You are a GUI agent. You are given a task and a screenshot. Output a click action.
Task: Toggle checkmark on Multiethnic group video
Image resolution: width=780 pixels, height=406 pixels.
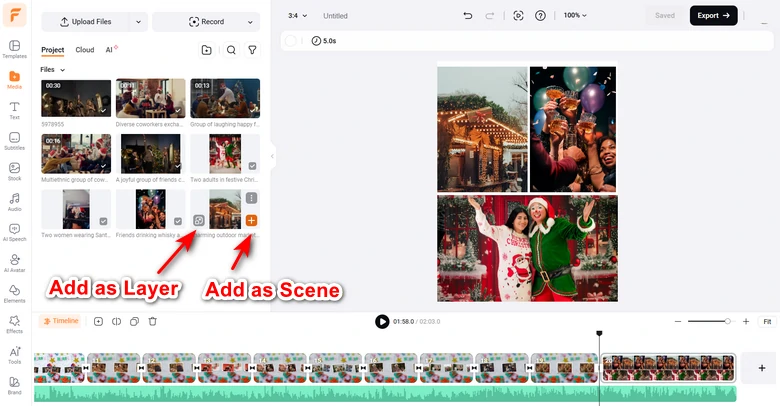(103, 166)
